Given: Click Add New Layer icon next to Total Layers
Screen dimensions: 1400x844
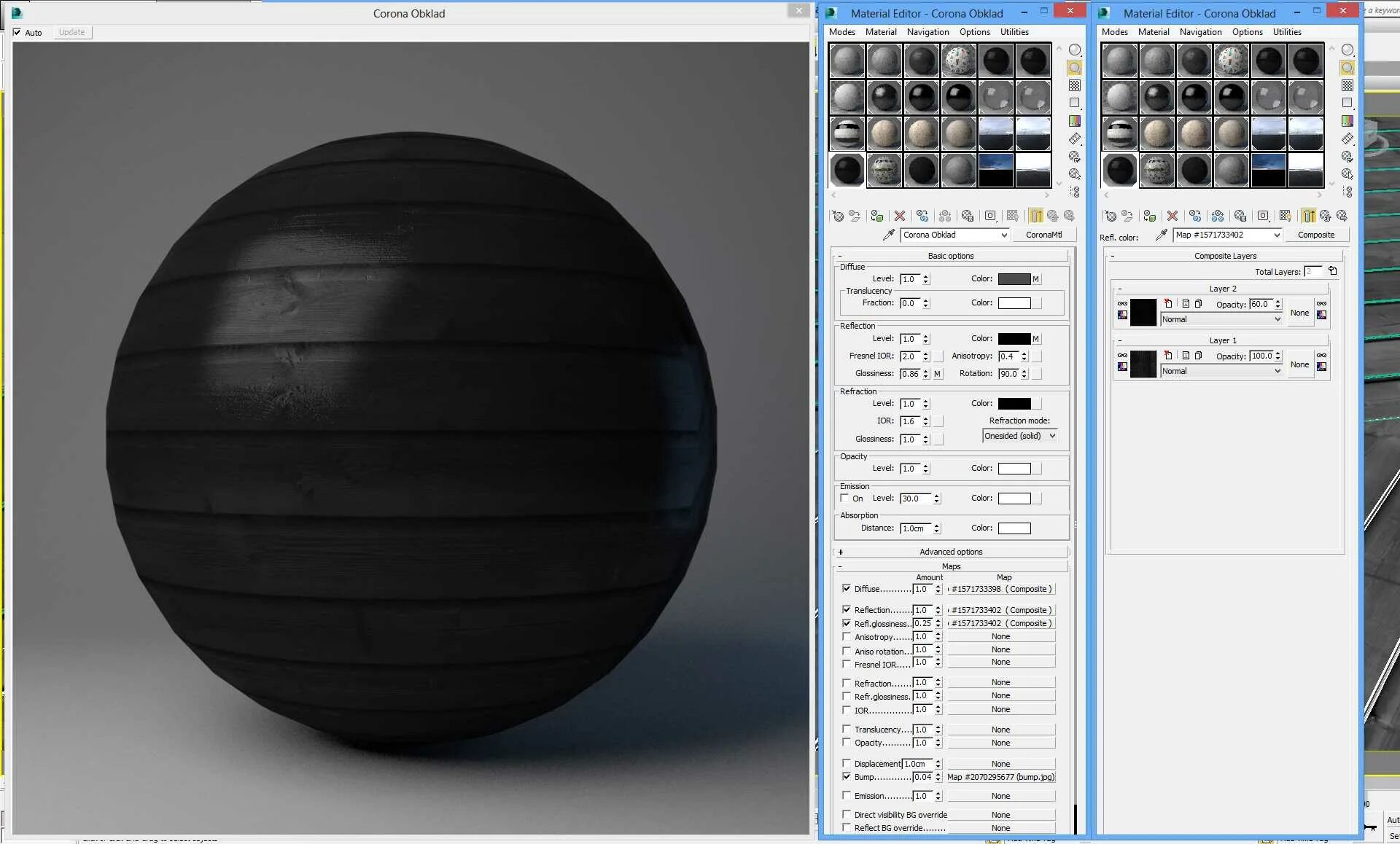Looking at the screenshot, I should coord(1333,271).
